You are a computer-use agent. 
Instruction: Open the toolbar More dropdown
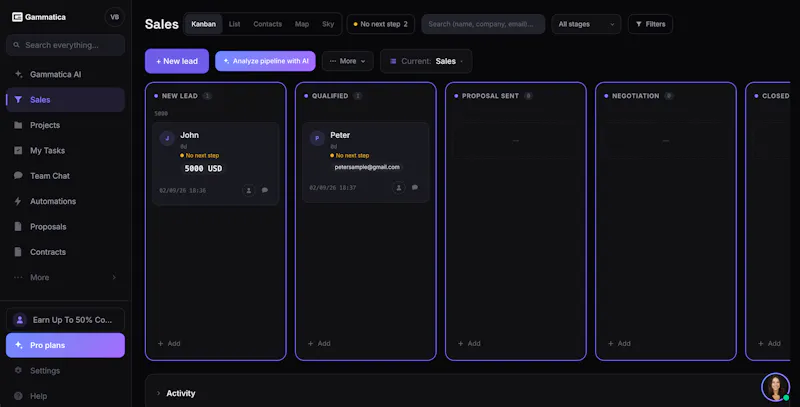pos(347,61)
